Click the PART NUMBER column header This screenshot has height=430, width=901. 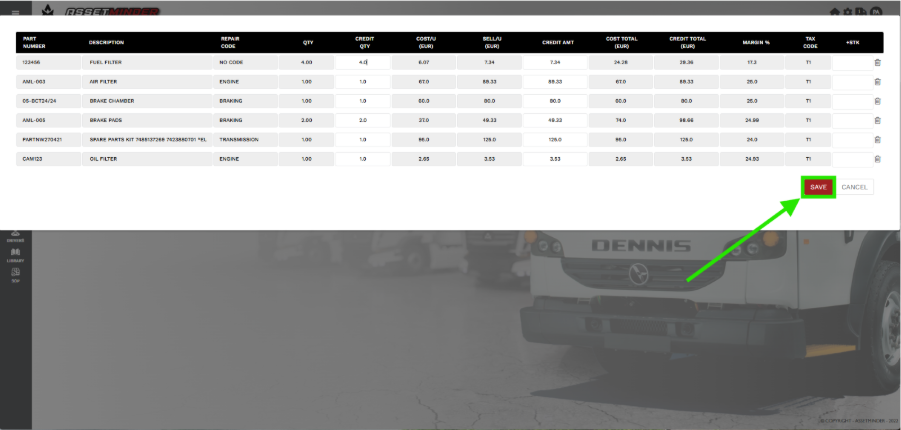click(34, 43)
